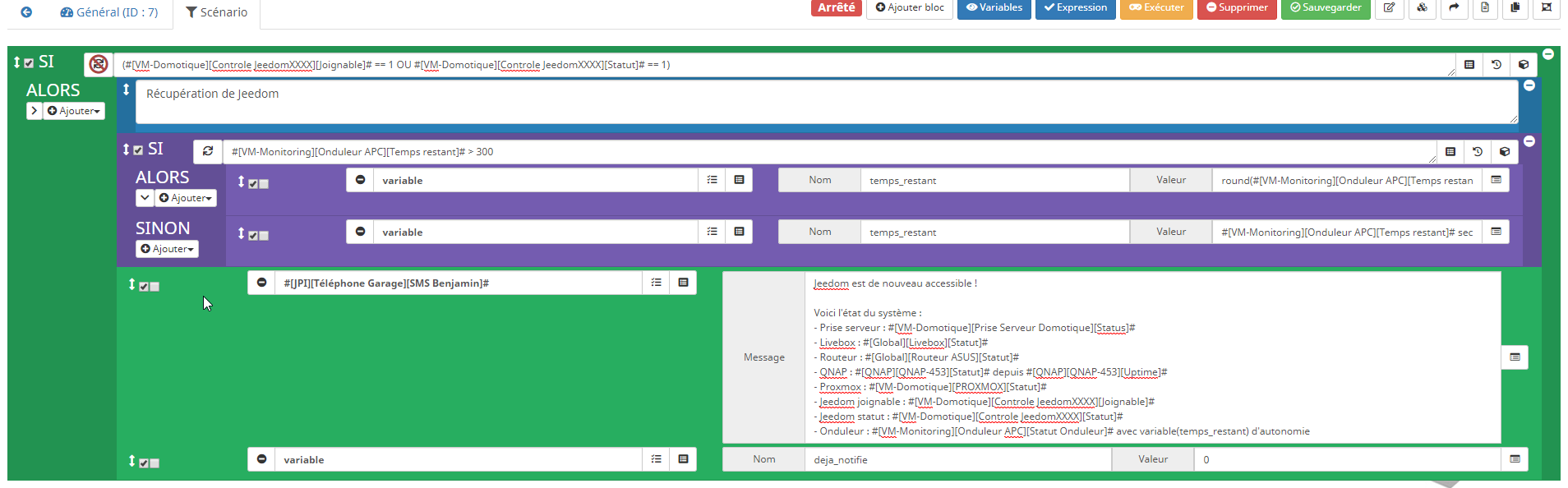Screen dimensions: 1568x488
Task: Toggle the inner SI block checkbox
Action: coord(138,150)
